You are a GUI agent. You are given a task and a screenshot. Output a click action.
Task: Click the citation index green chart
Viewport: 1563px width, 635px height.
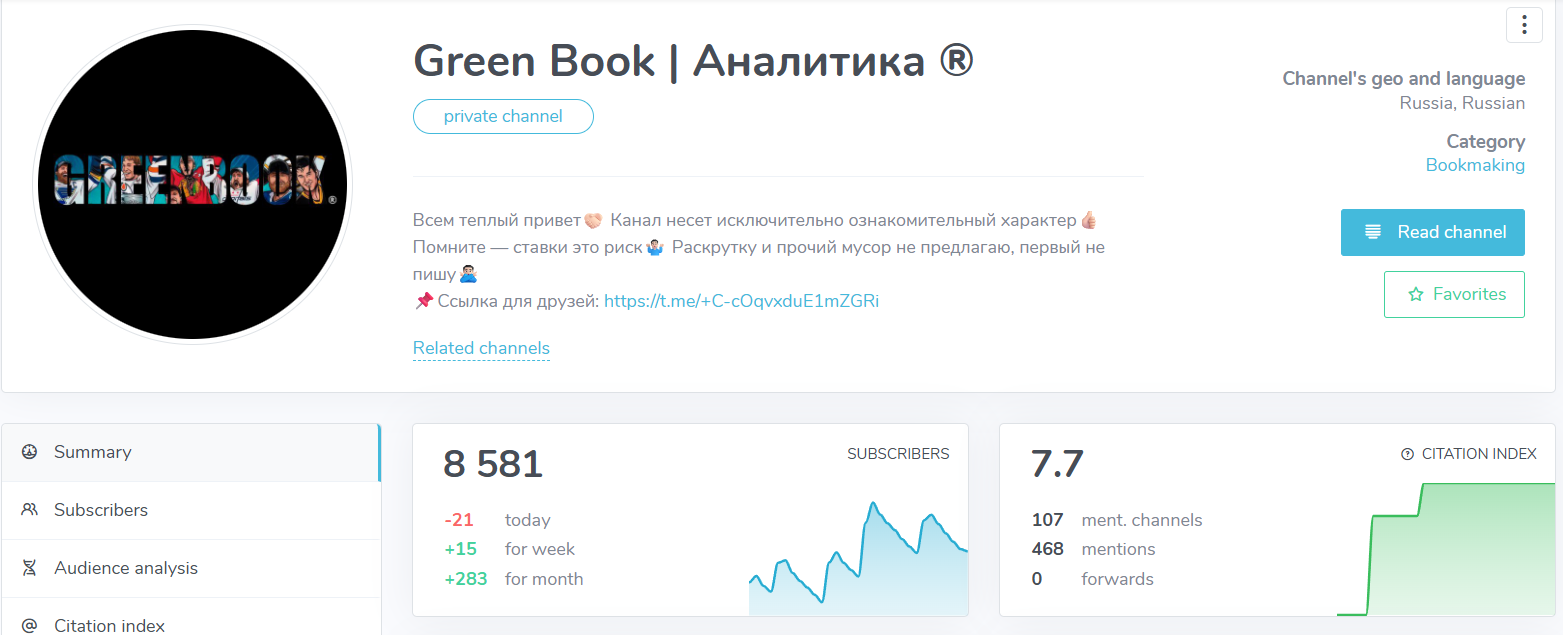click(1446, 549)
